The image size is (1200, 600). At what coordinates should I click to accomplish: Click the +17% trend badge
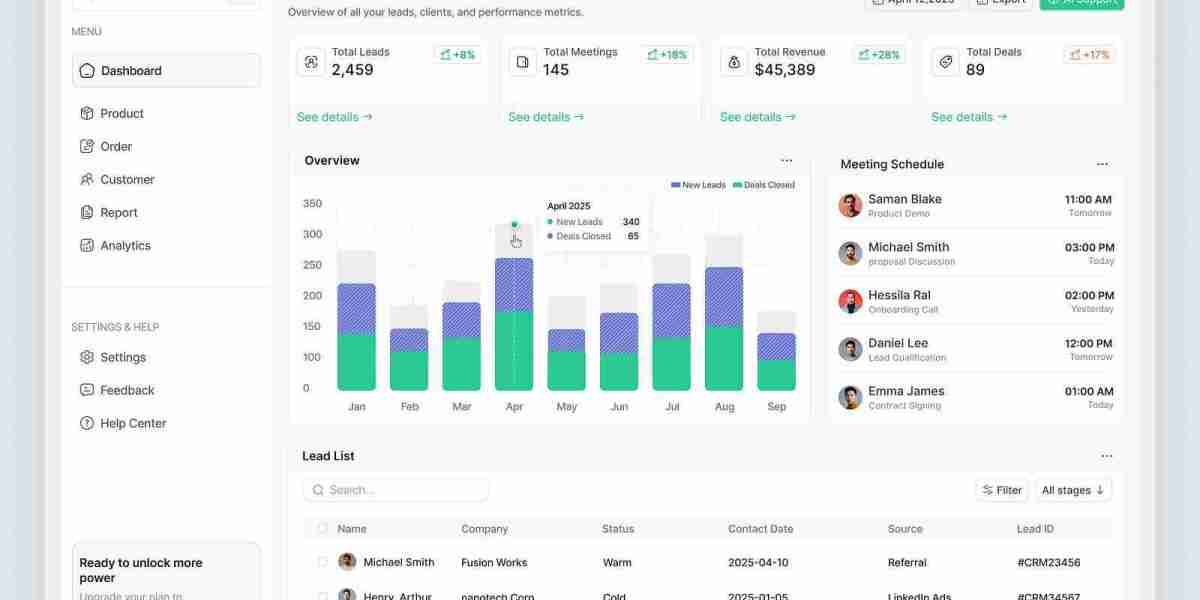(x=1089, y=55)
